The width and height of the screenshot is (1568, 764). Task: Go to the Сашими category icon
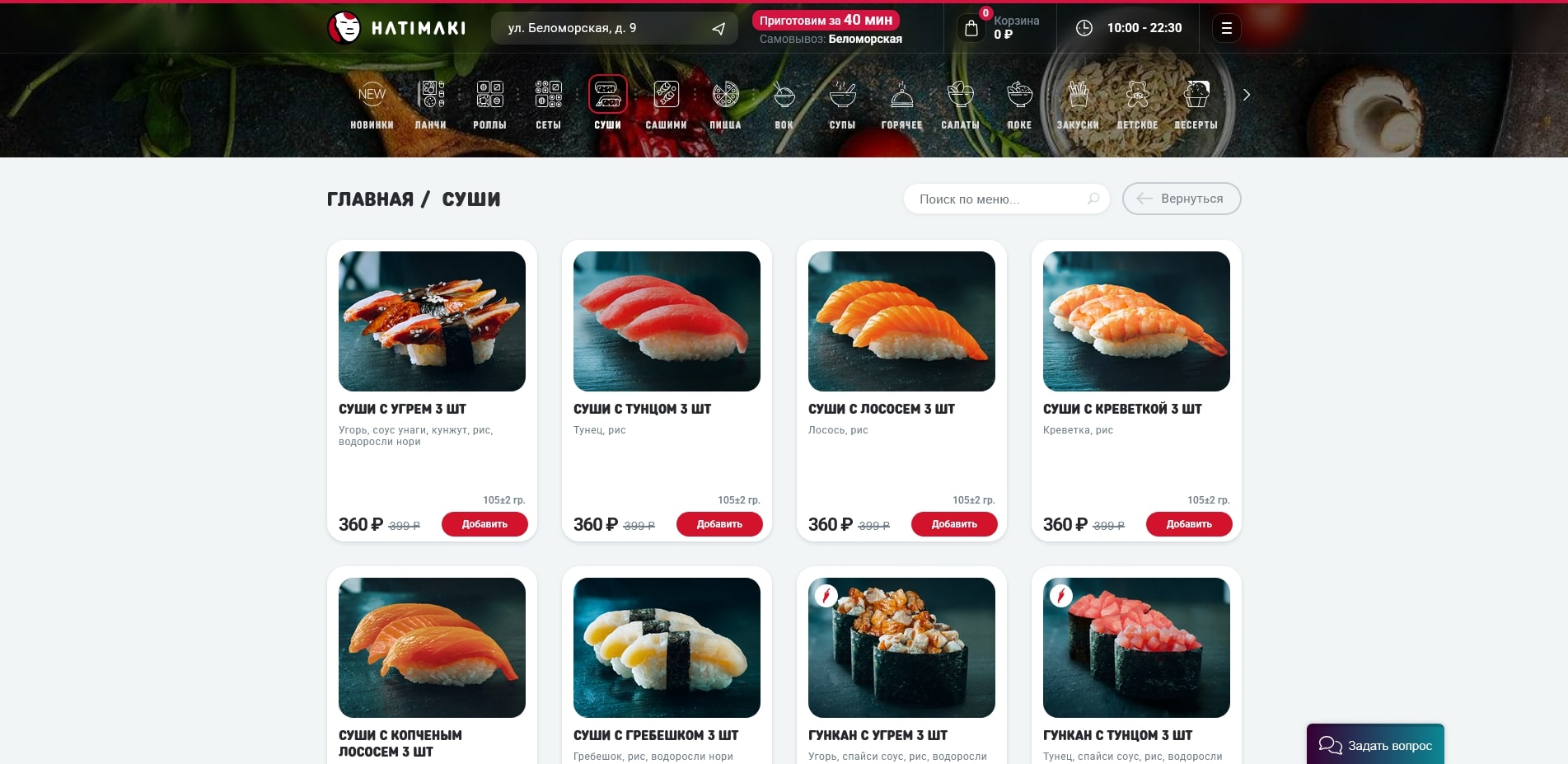[666, 96]
